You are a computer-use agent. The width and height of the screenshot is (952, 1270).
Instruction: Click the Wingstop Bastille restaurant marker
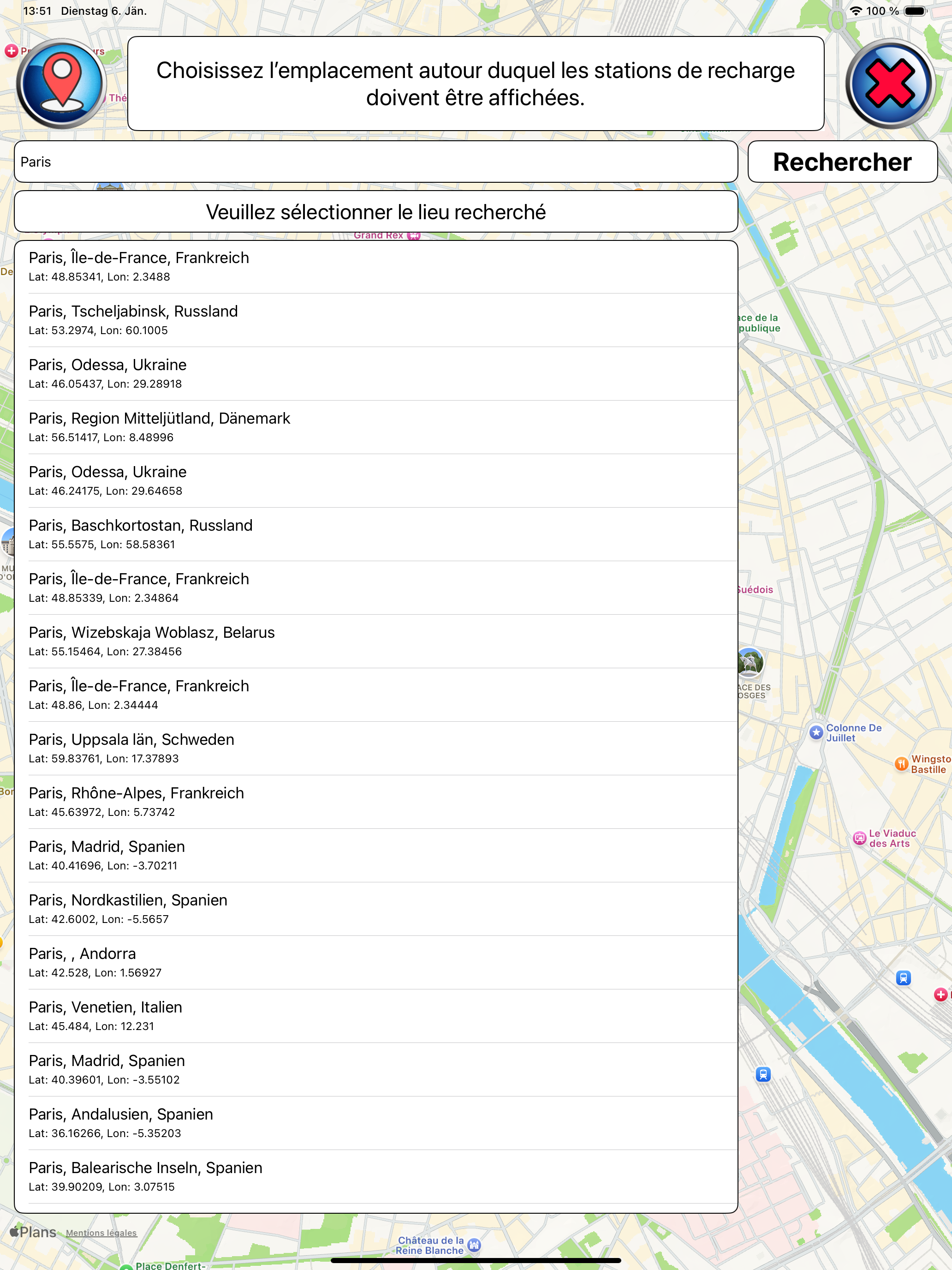(902, 764)
